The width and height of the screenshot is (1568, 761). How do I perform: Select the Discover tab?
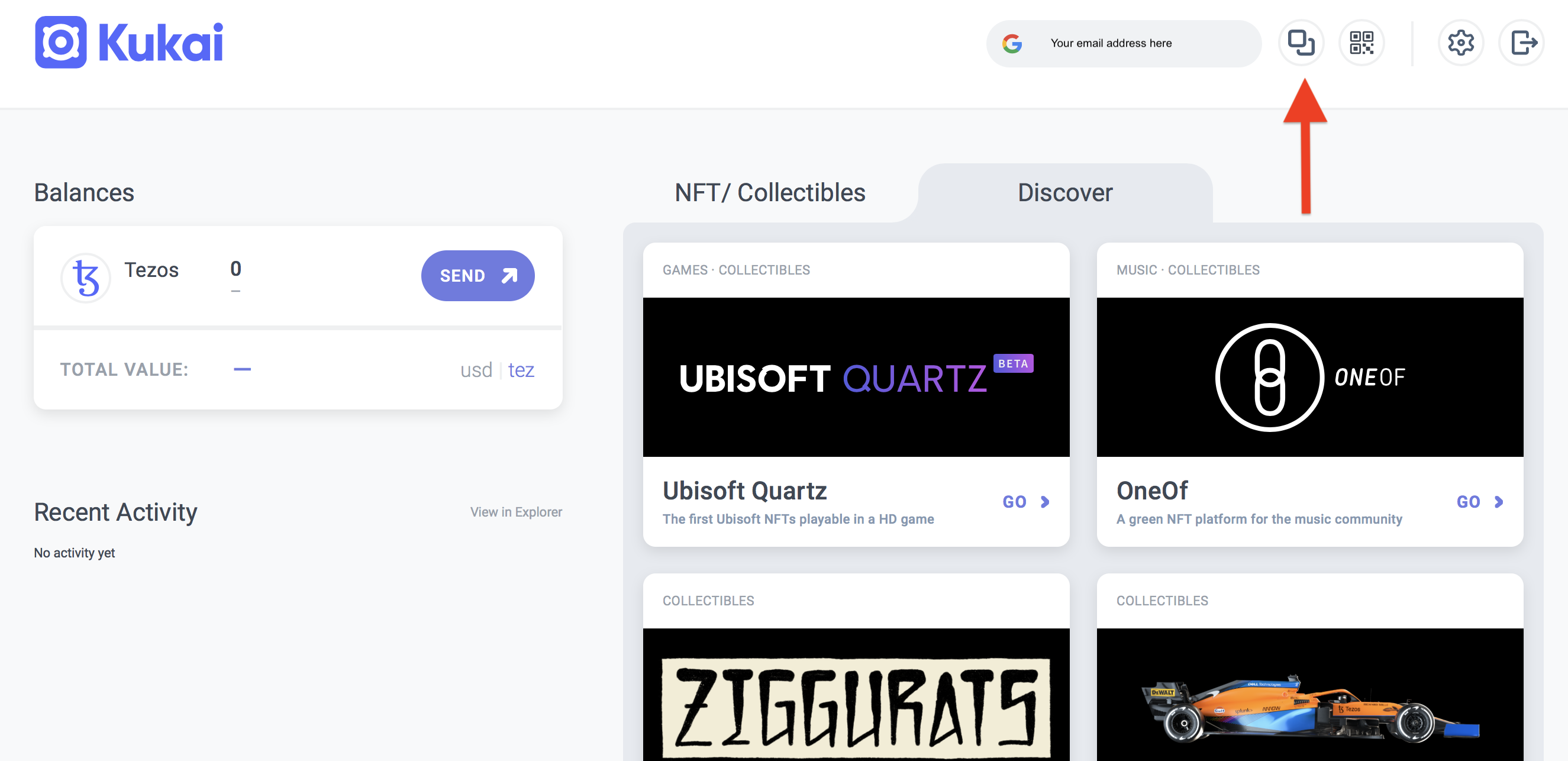(1065, 192)
